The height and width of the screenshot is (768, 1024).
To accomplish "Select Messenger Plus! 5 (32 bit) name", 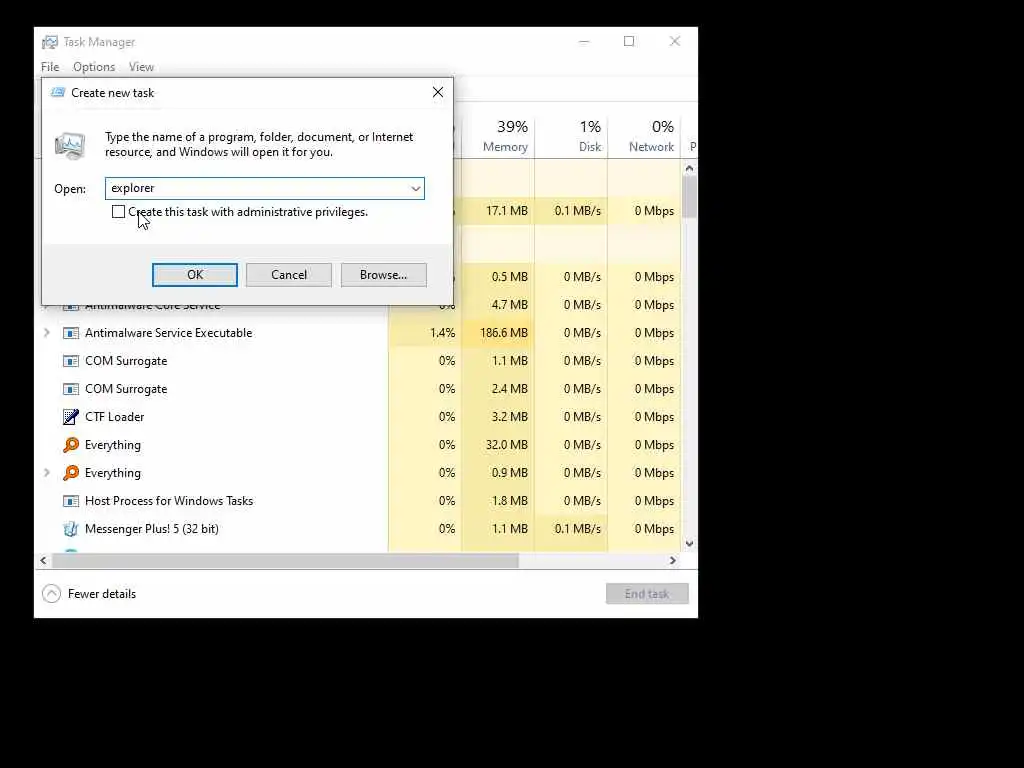I will [x=152, y=529].
